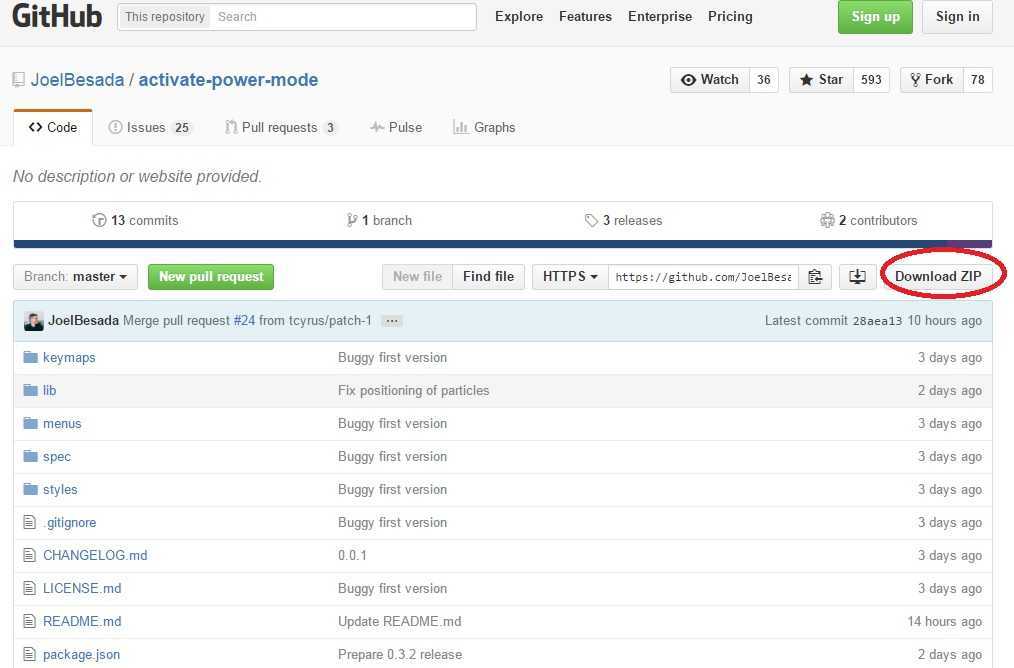Open the activate-power-mode repository link
The image size is (1014, 668).
pos(228,80)
